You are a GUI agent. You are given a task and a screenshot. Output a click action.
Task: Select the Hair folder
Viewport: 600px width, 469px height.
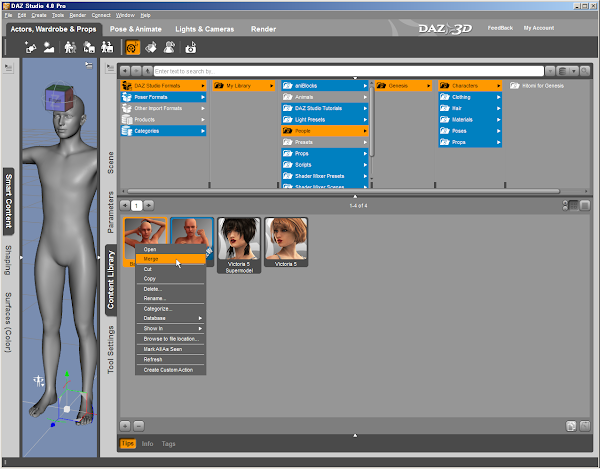pos(470,108)
